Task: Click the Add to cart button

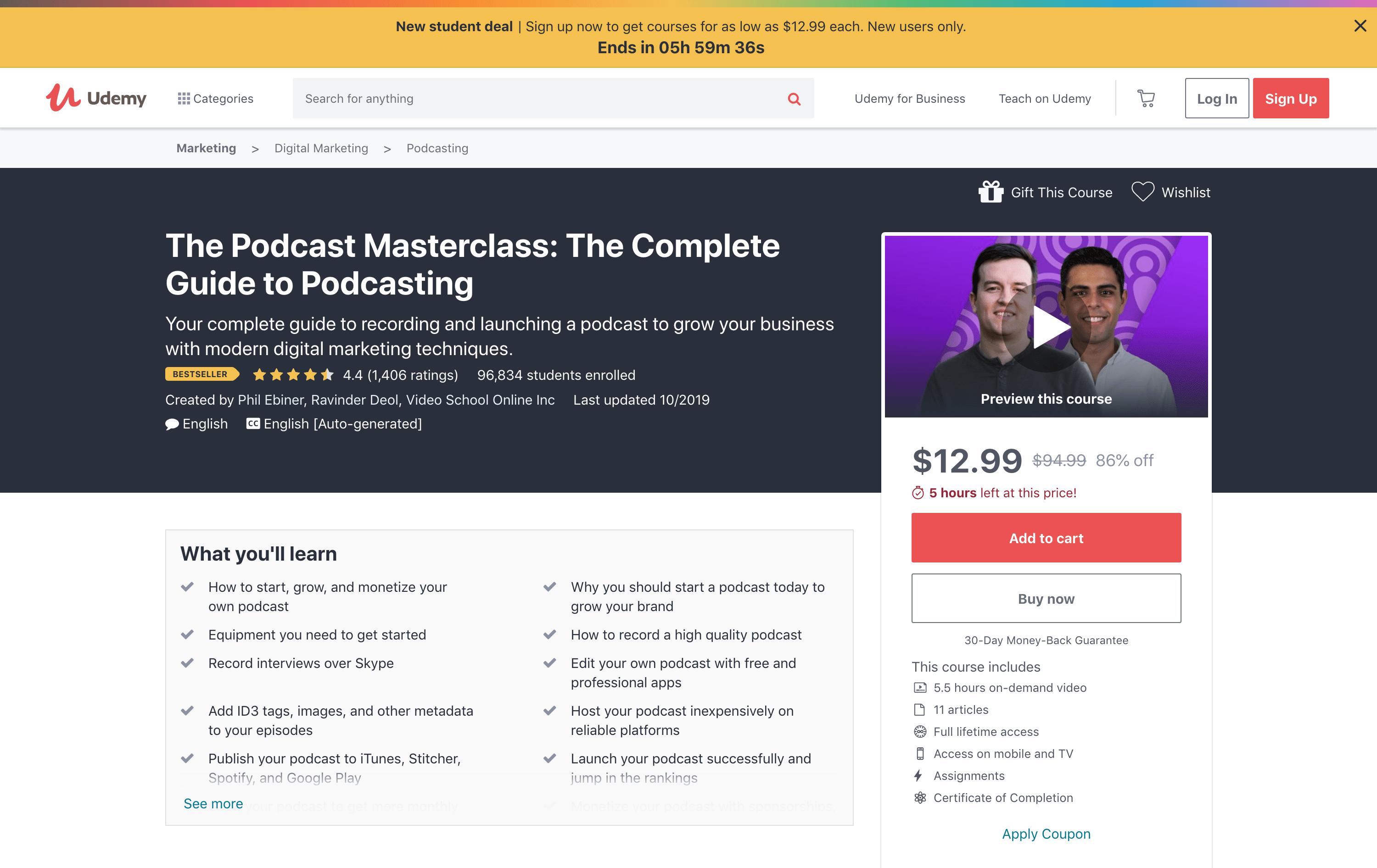Action: 1046,537
